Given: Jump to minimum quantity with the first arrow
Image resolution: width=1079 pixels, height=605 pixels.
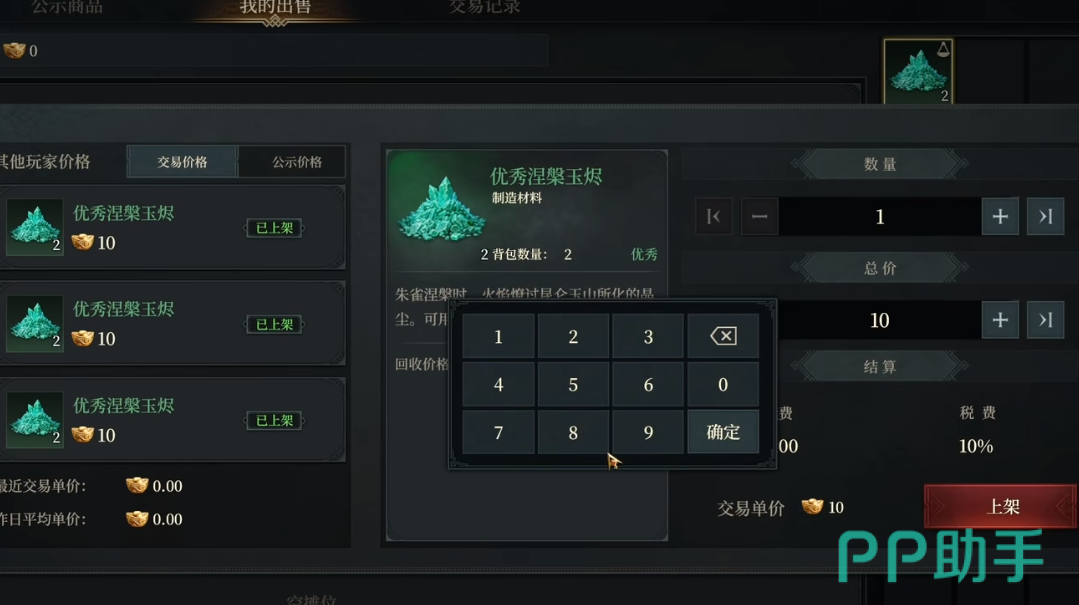Looking at the screenshot, I should coord(714,217).
